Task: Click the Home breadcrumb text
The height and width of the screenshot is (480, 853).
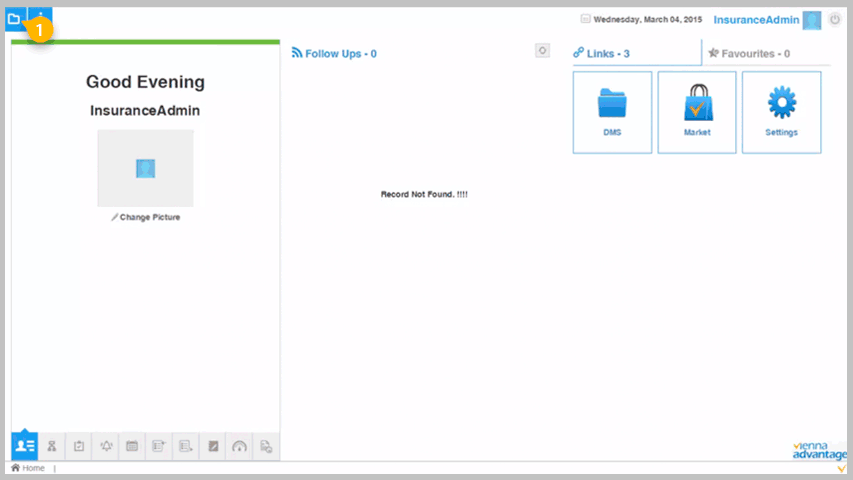Action: 33,468
